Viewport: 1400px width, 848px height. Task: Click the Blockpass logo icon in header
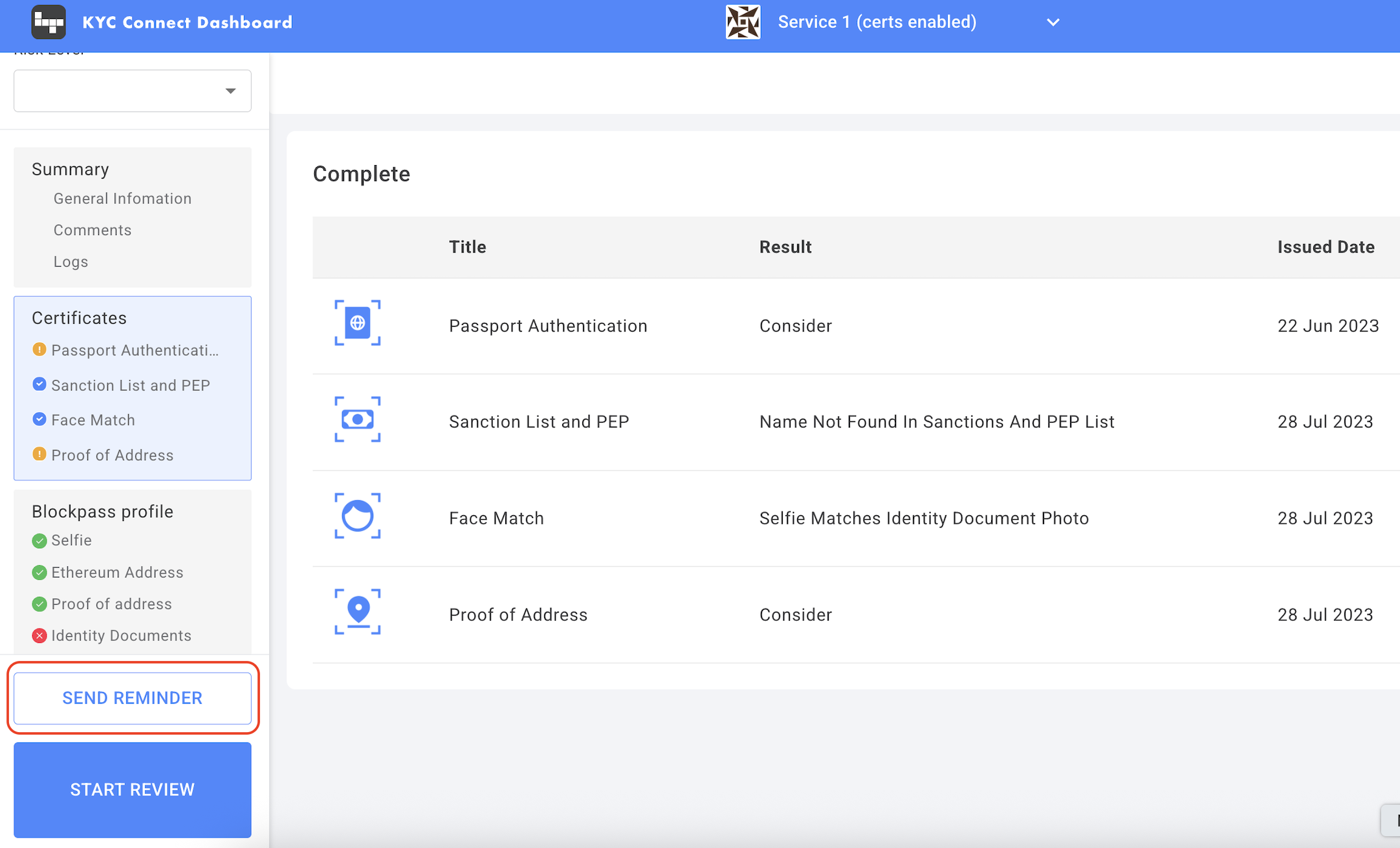pyautogui.click(x=49, y=22)
